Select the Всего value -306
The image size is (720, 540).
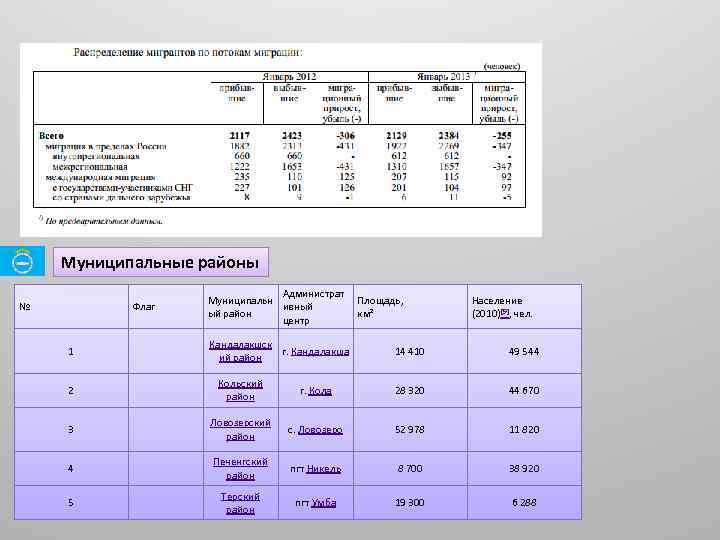[345, 136]
